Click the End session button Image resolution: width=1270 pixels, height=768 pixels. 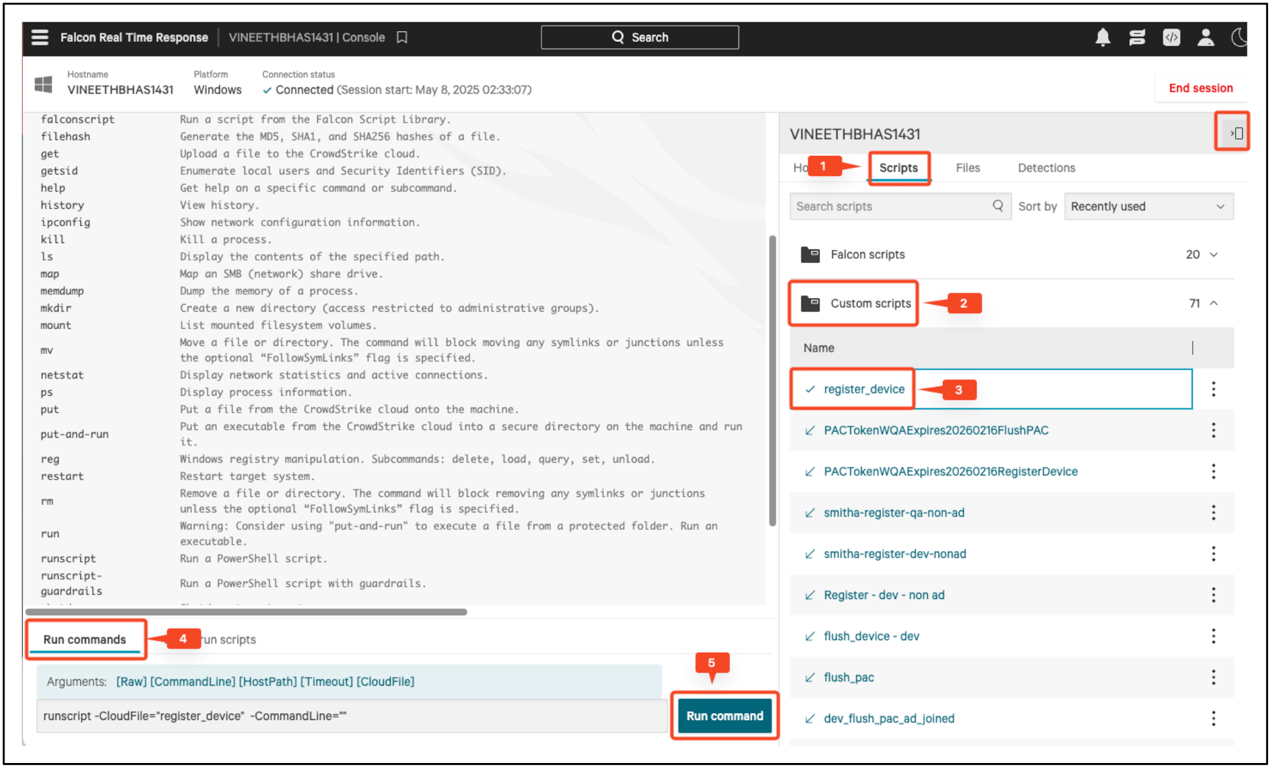point(1200,88)
